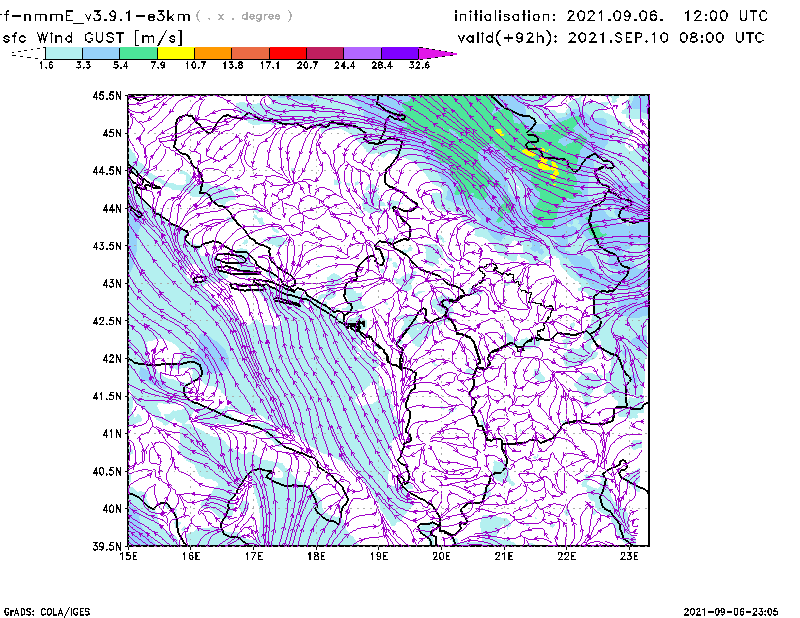Click the GrADS: COLA/IGES credit text

coord(46,612)
